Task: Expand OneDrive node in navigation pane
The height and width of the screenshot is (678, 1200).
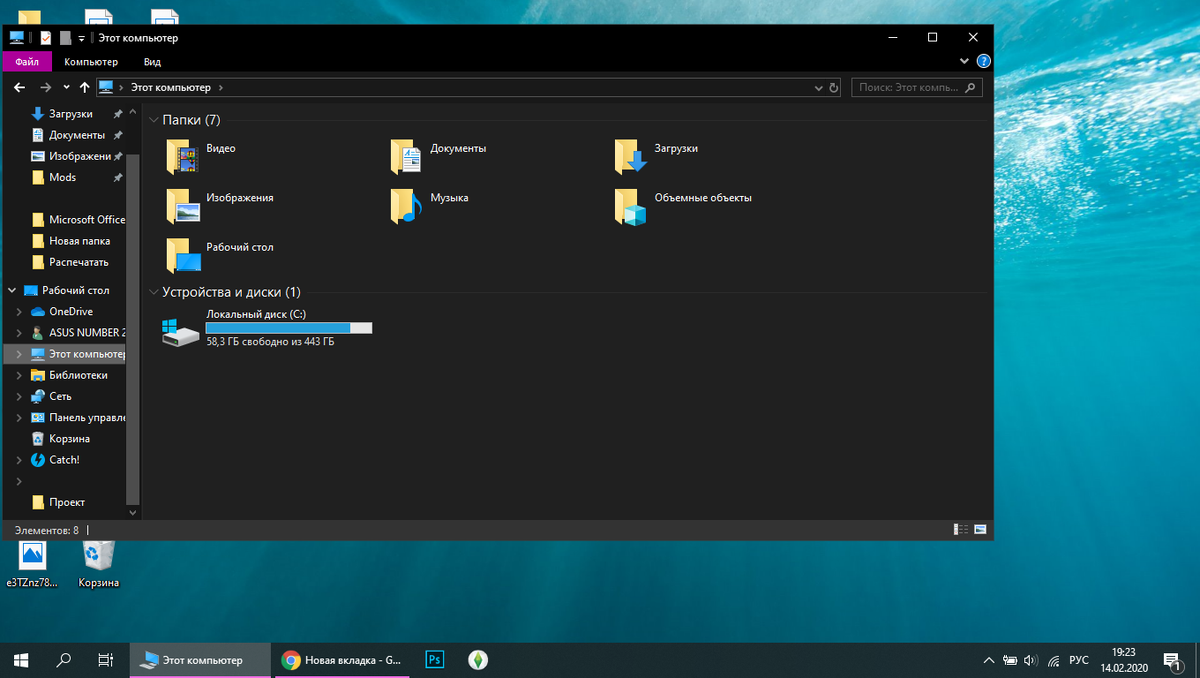Action: 19,312
